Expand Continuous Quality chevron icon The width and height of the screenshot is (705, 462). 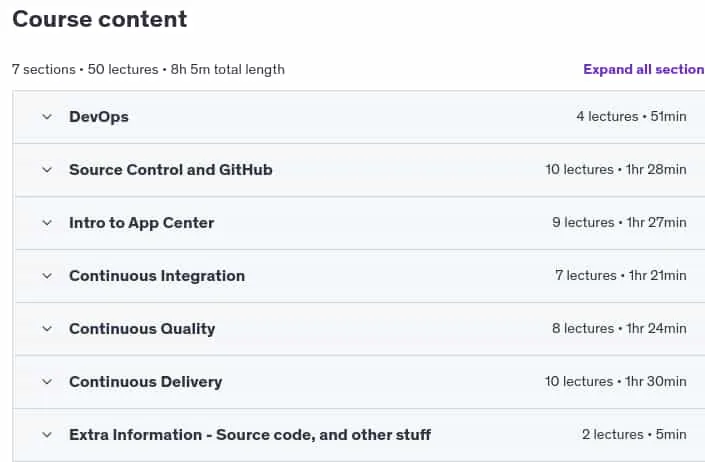coord(47,329)
